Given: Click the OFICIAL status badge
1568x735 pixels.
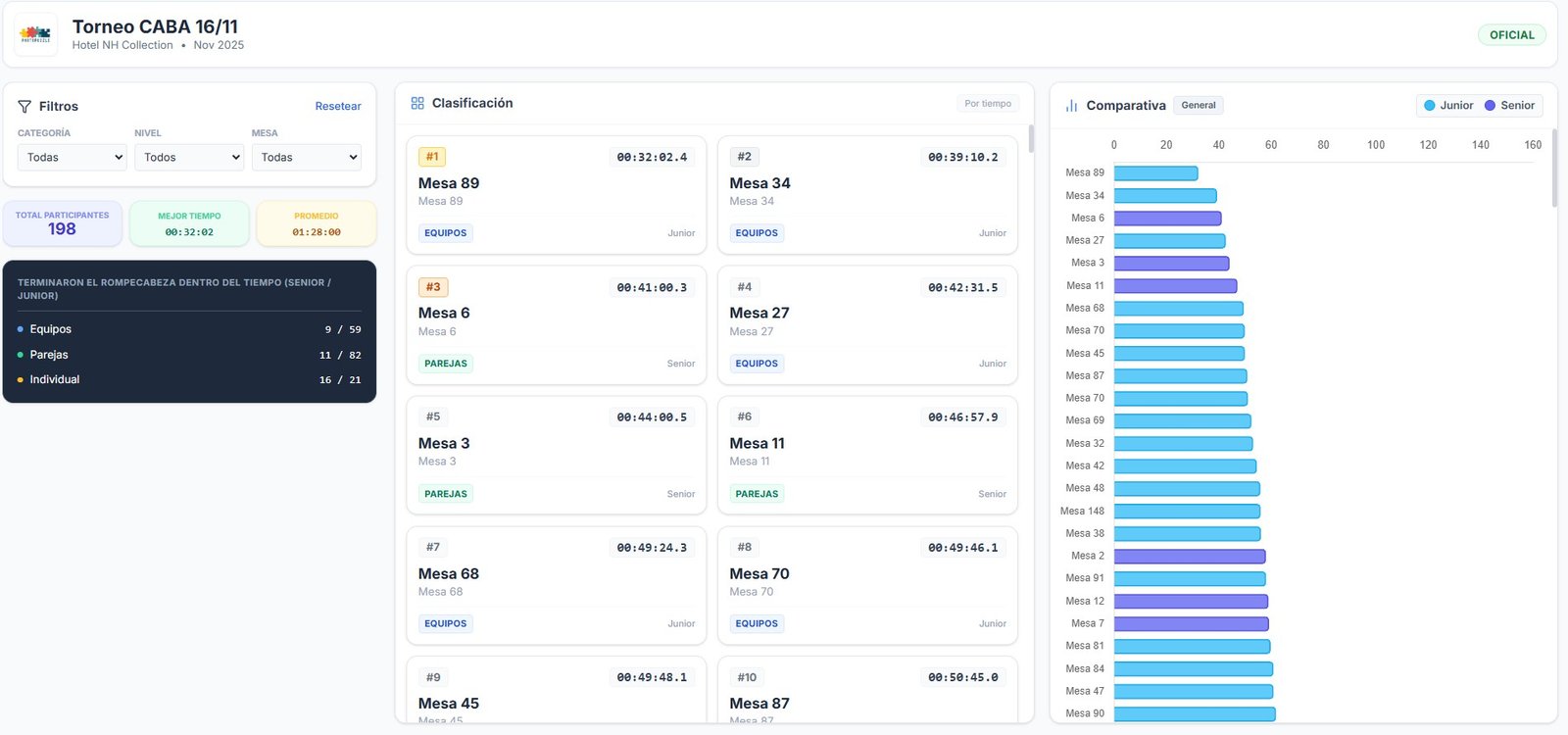Looking at the screenshot, I should [1511, 35].
